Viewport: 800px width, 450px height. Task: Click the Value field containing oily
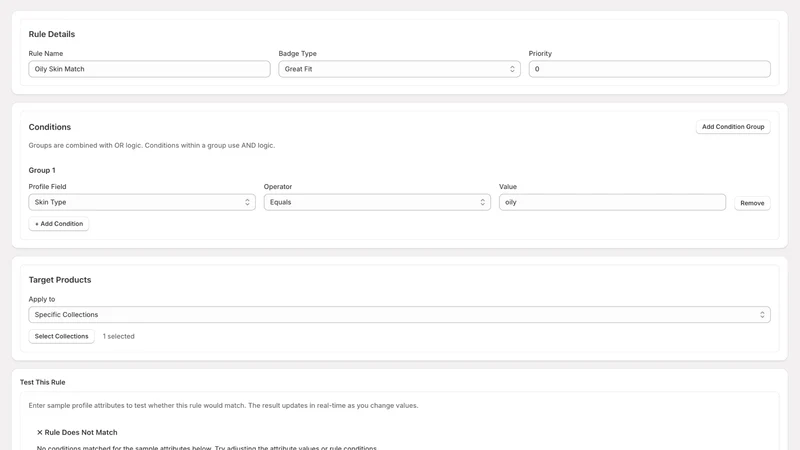point(612,202)
